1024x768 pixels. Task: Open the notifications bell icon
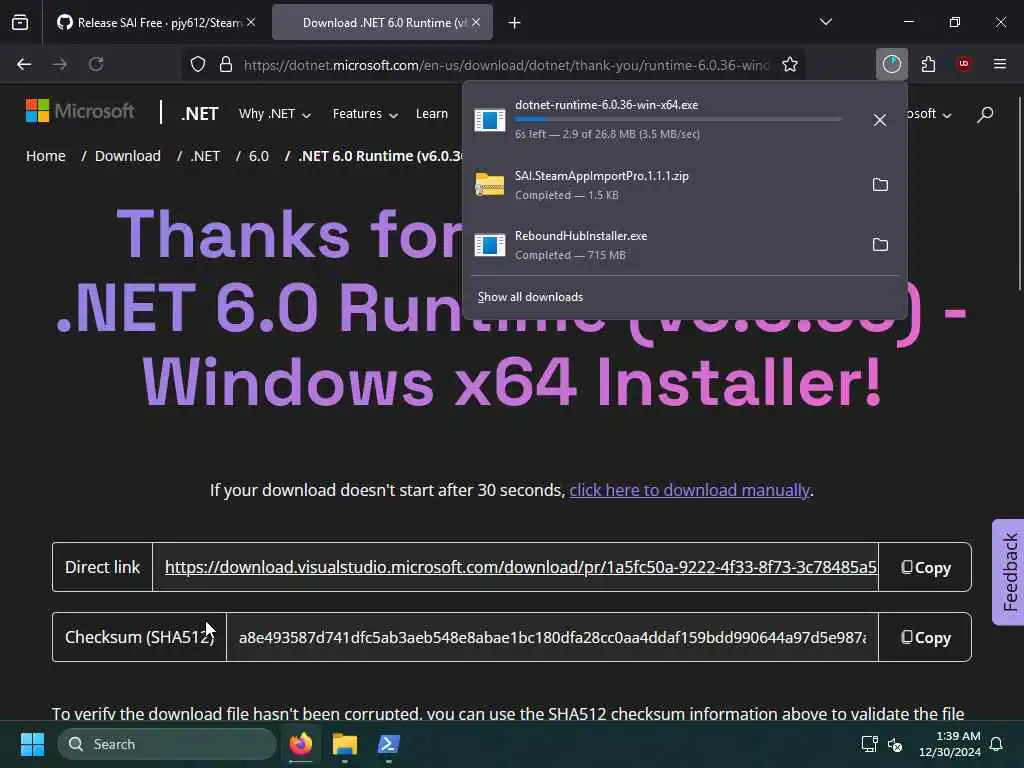(x=997, y=744)
